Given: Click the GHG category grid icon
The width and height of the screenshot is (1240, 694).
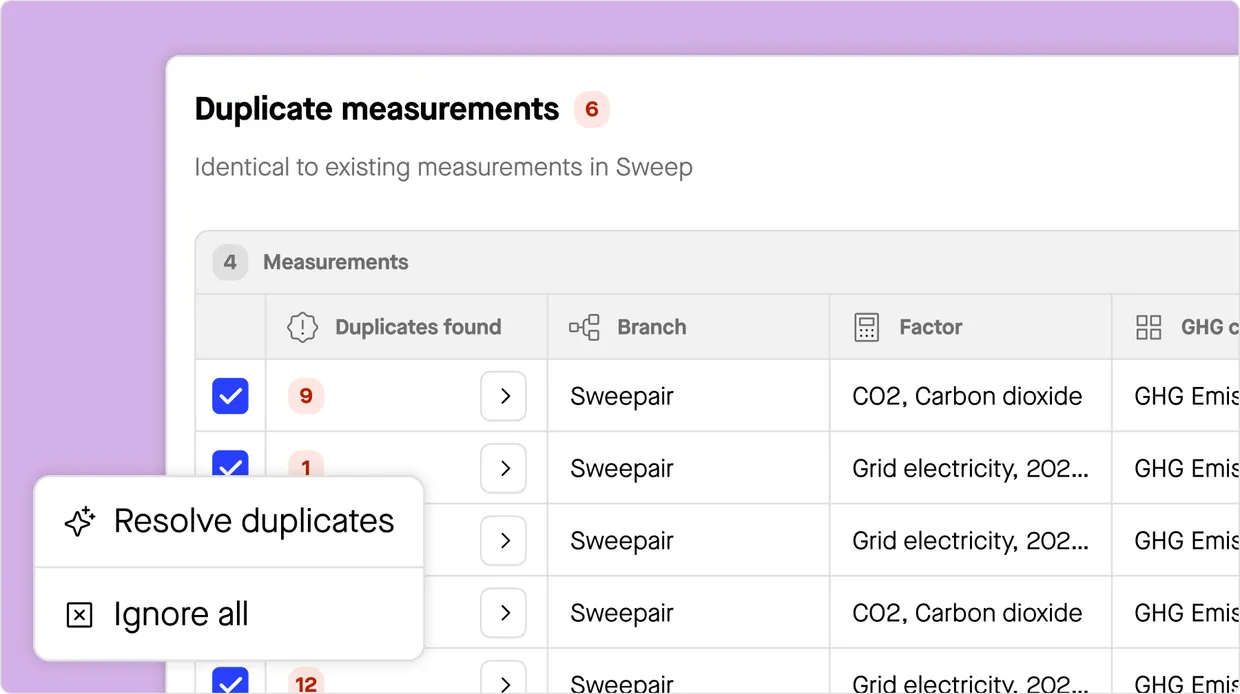Looking at the screenshot, I should [1149, 327].
